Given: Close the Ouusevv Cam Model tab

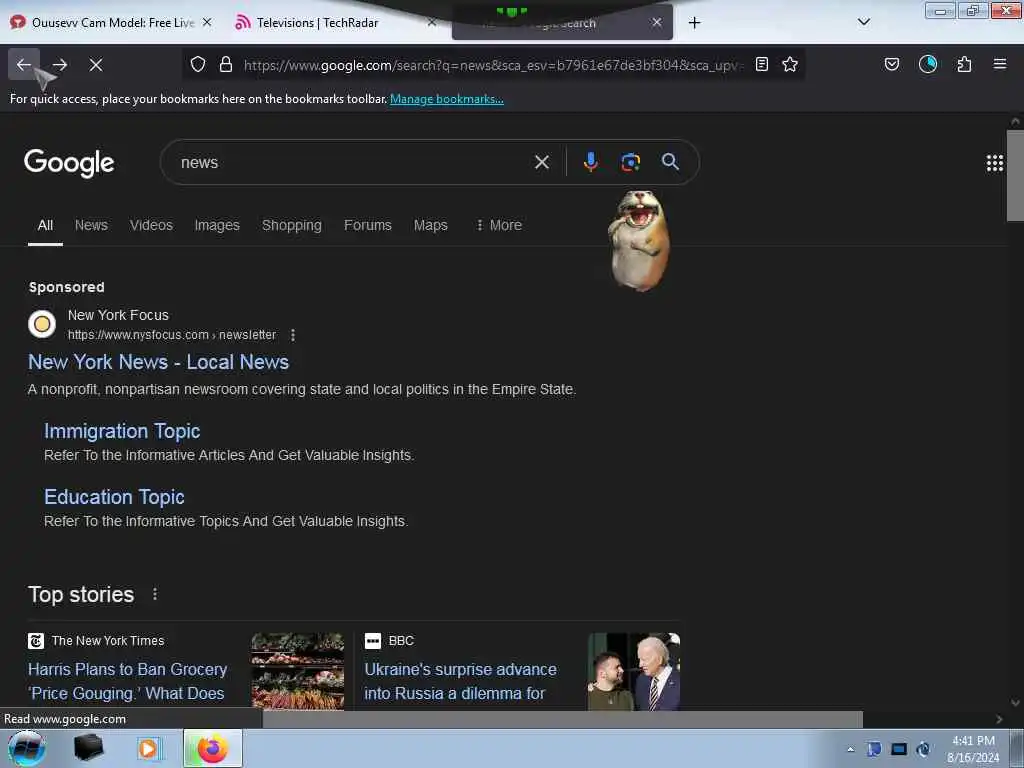Looking at the screenshot, I should click(x=207, y=22).
